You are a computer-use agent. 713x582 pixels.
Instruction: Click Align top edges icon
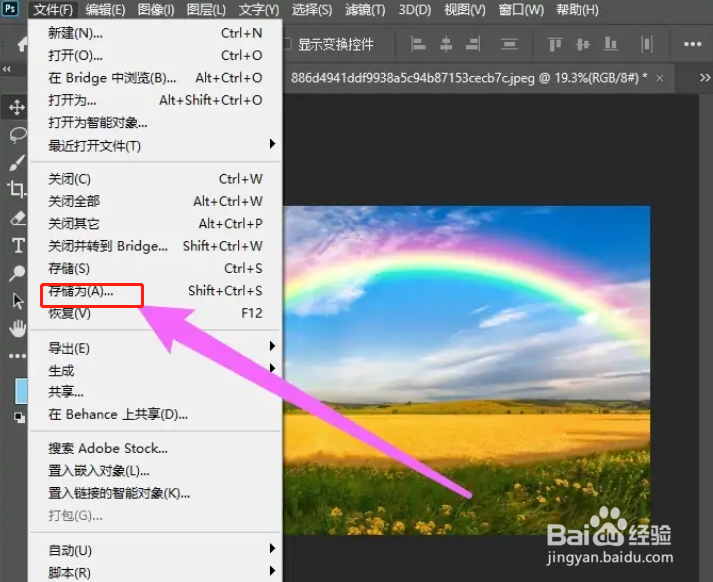[x=555, y=44]
